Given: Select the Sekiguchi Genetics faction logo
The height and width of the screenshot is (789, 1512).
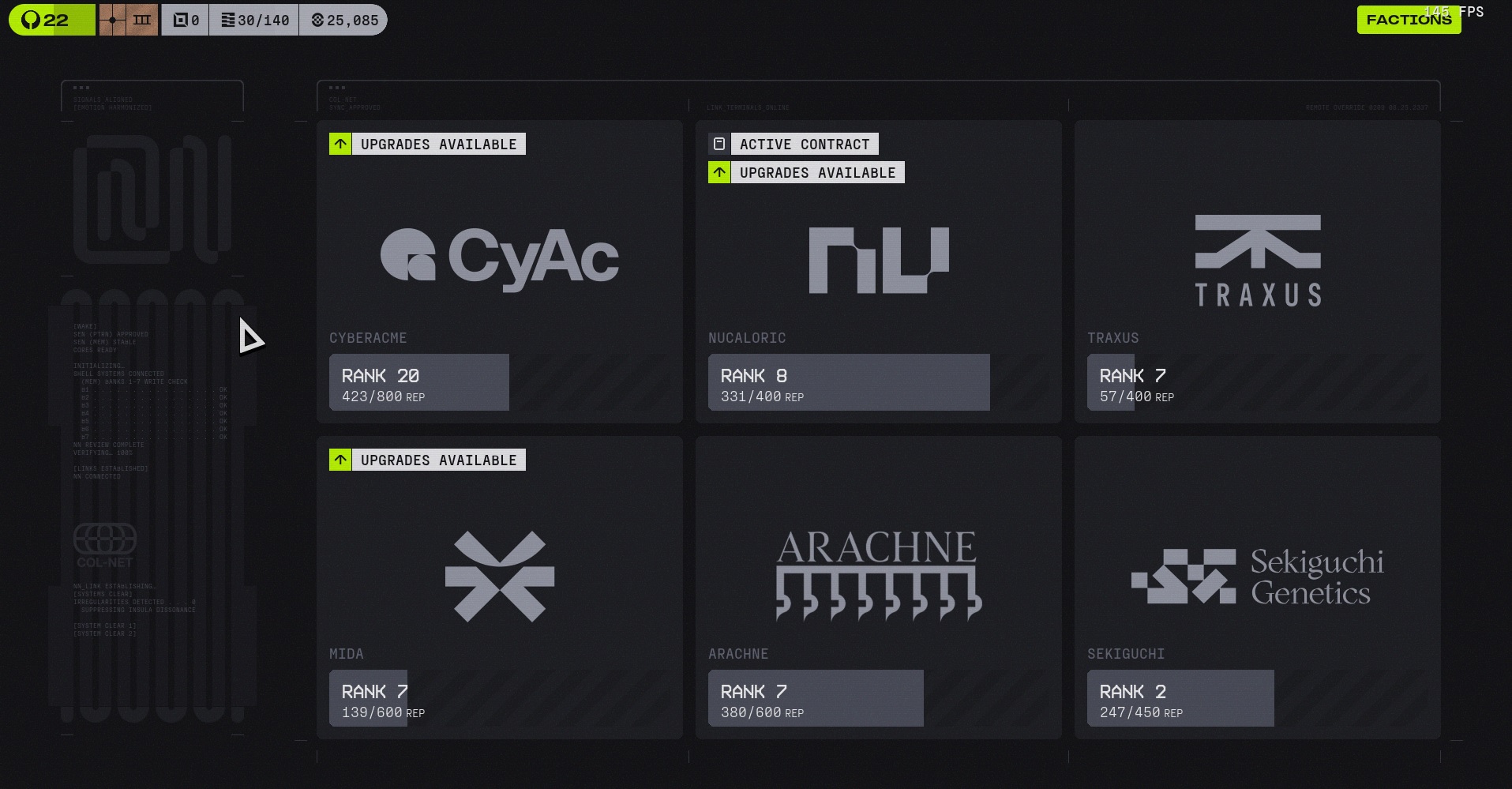Looking at the screenshot, I should click(1258, 577).
